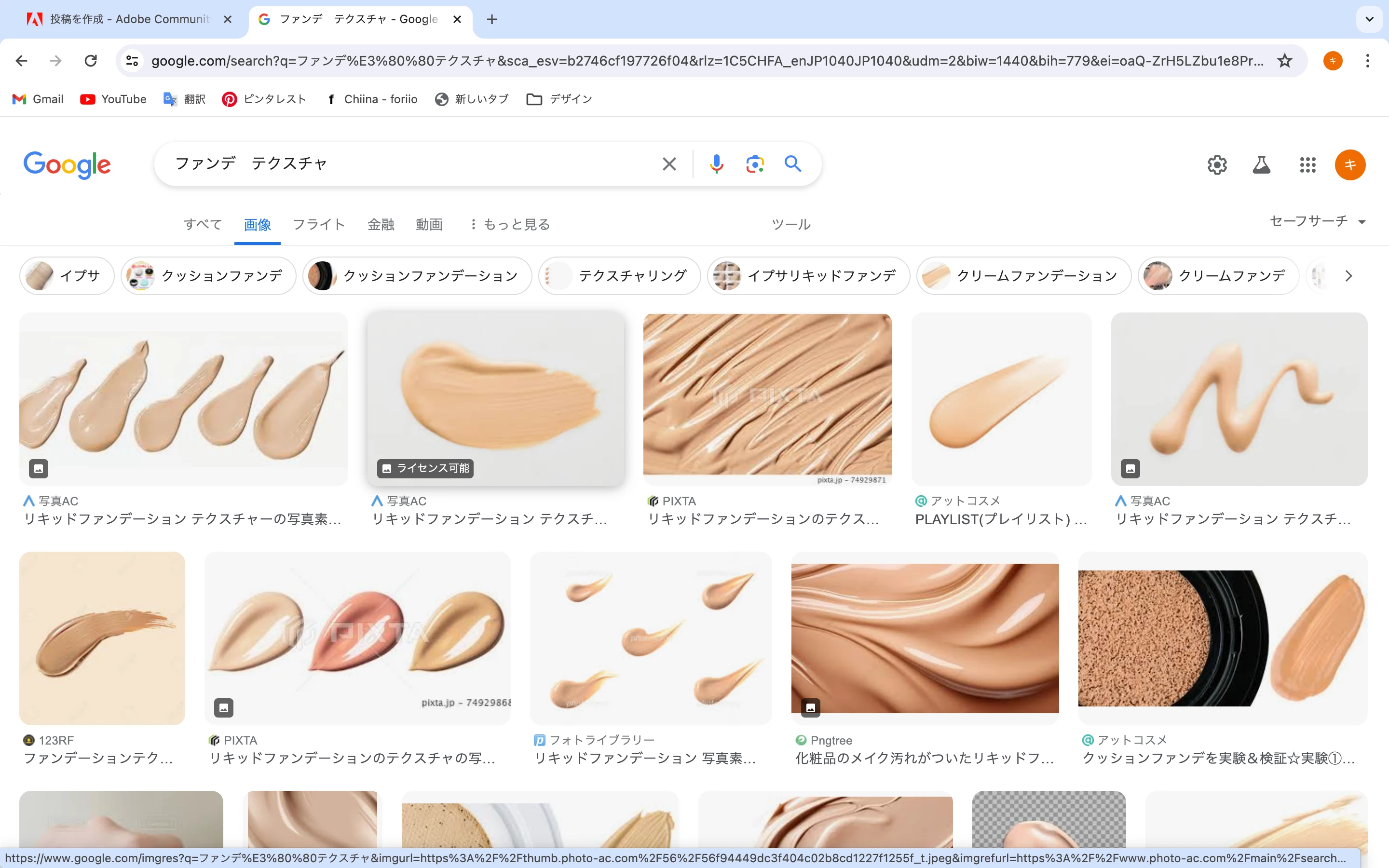
Task: Bookmark this page with star icon
Action: click(x=1284, y=61)
